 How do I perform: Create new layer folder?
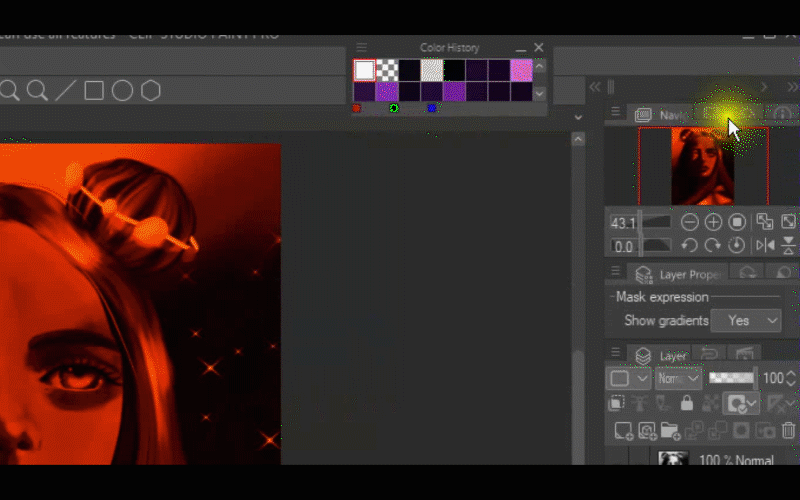[670, 431]
